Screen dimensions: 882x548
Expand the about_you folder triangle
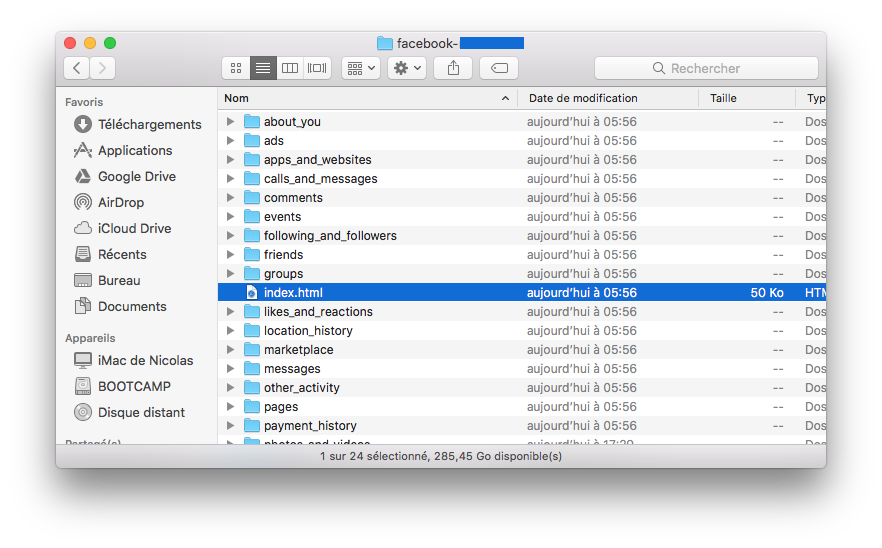[x=230, y=122]
